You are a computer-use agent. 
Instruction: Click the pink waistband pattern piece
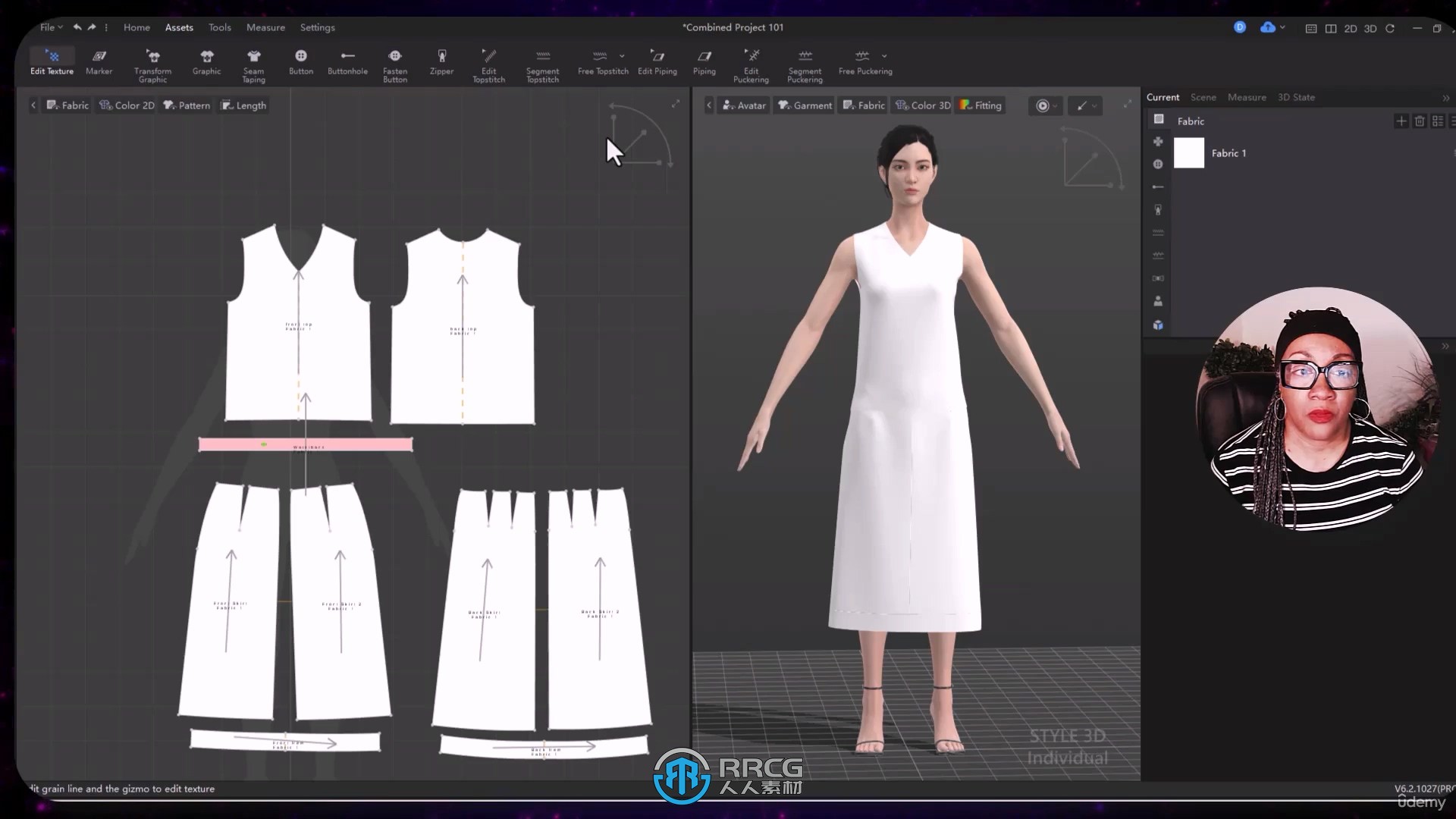(x=306, y=445)
